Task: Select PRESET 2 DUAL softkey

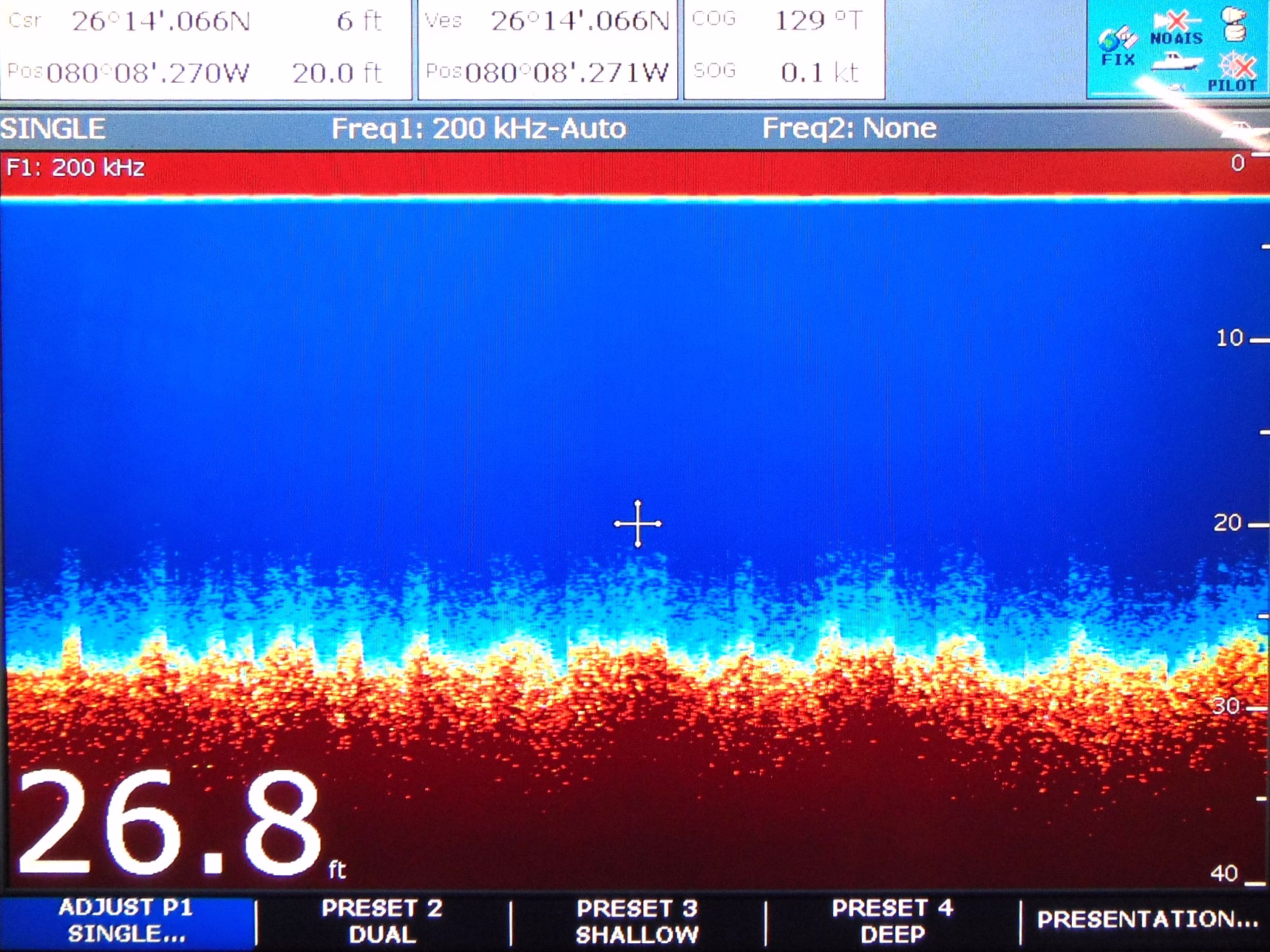Action: click(381, 921)
